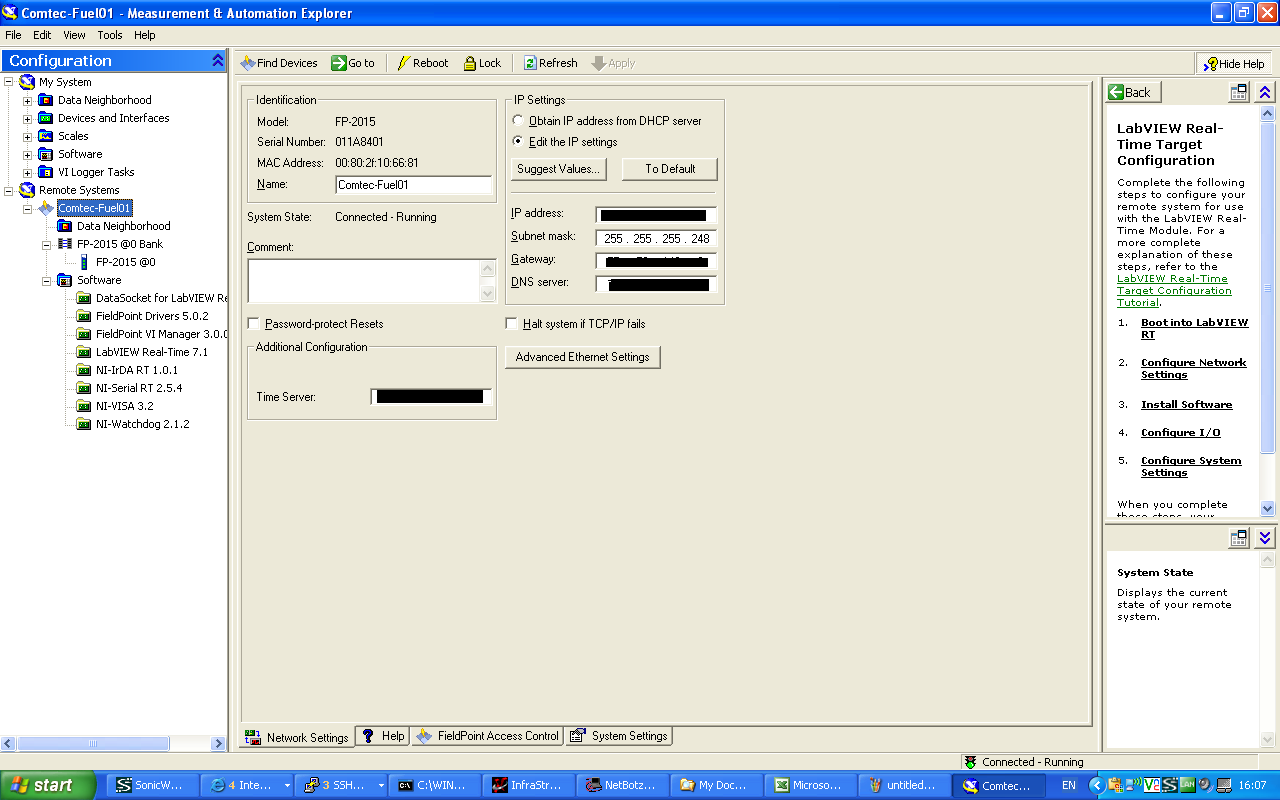Select NI-Watchdog 2.1.2 icon
This screenshot has height=800, width=1280.
pos(84,424)
